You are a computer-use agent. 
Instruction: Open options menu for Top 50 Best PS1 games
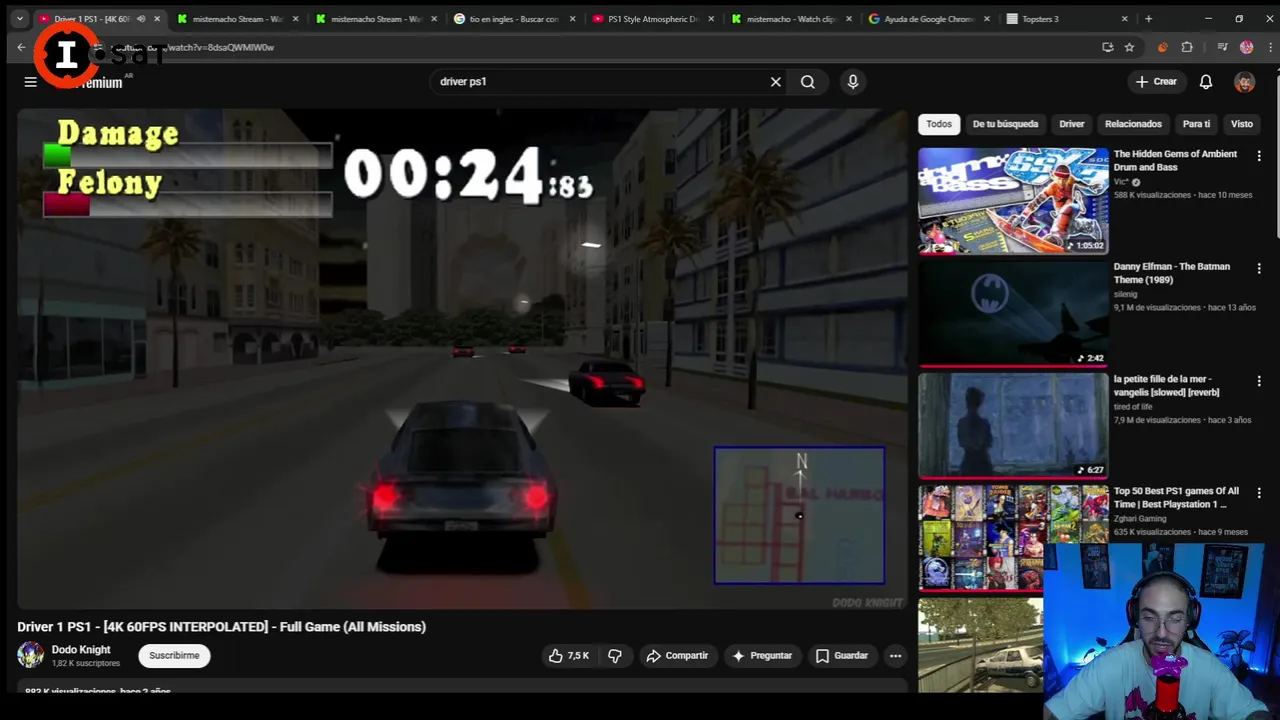(x=1259, y=493)
